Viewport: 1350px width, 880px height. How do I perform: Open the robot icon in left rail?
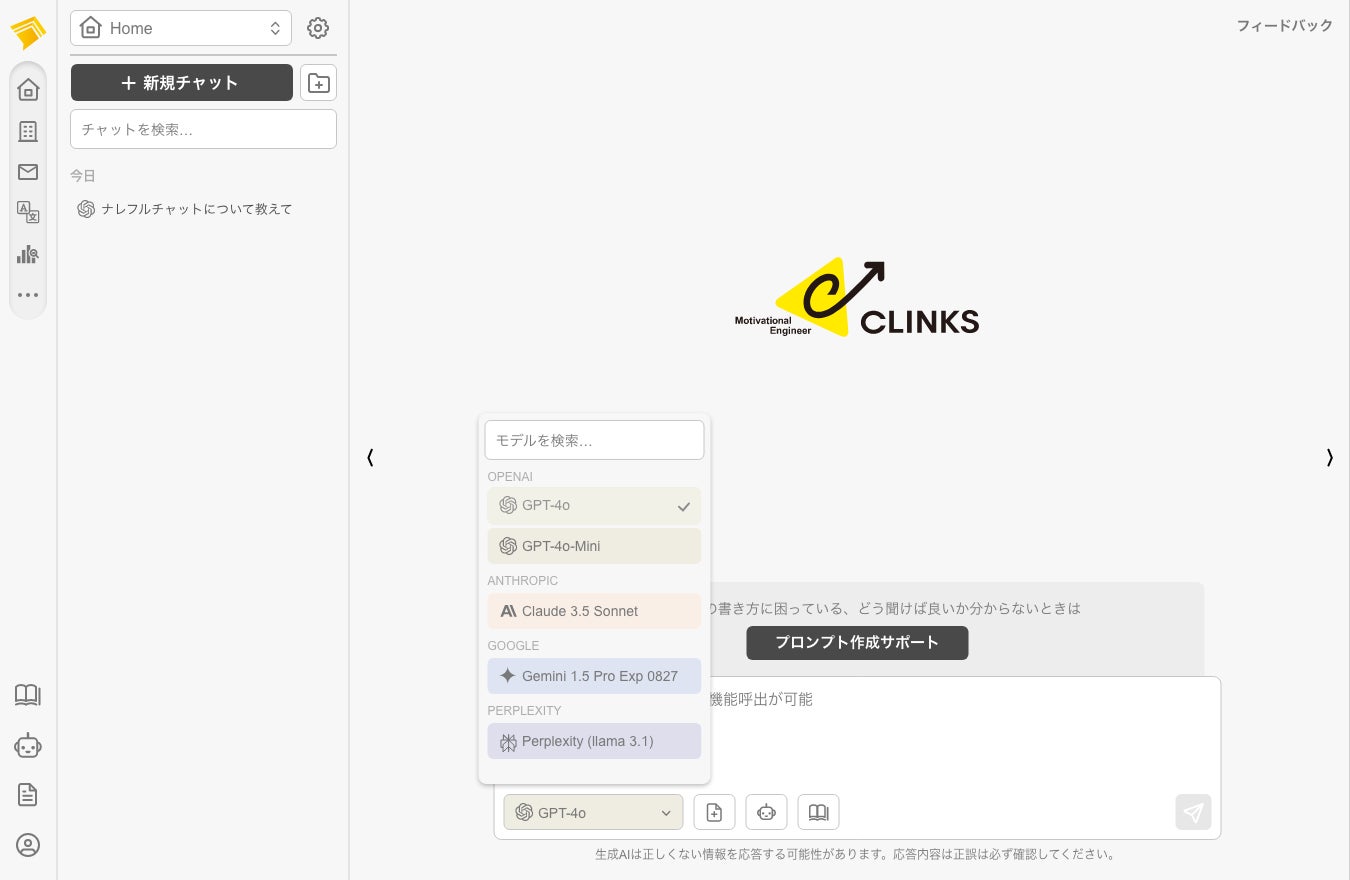pyautogui.click(x=28, y=745)
